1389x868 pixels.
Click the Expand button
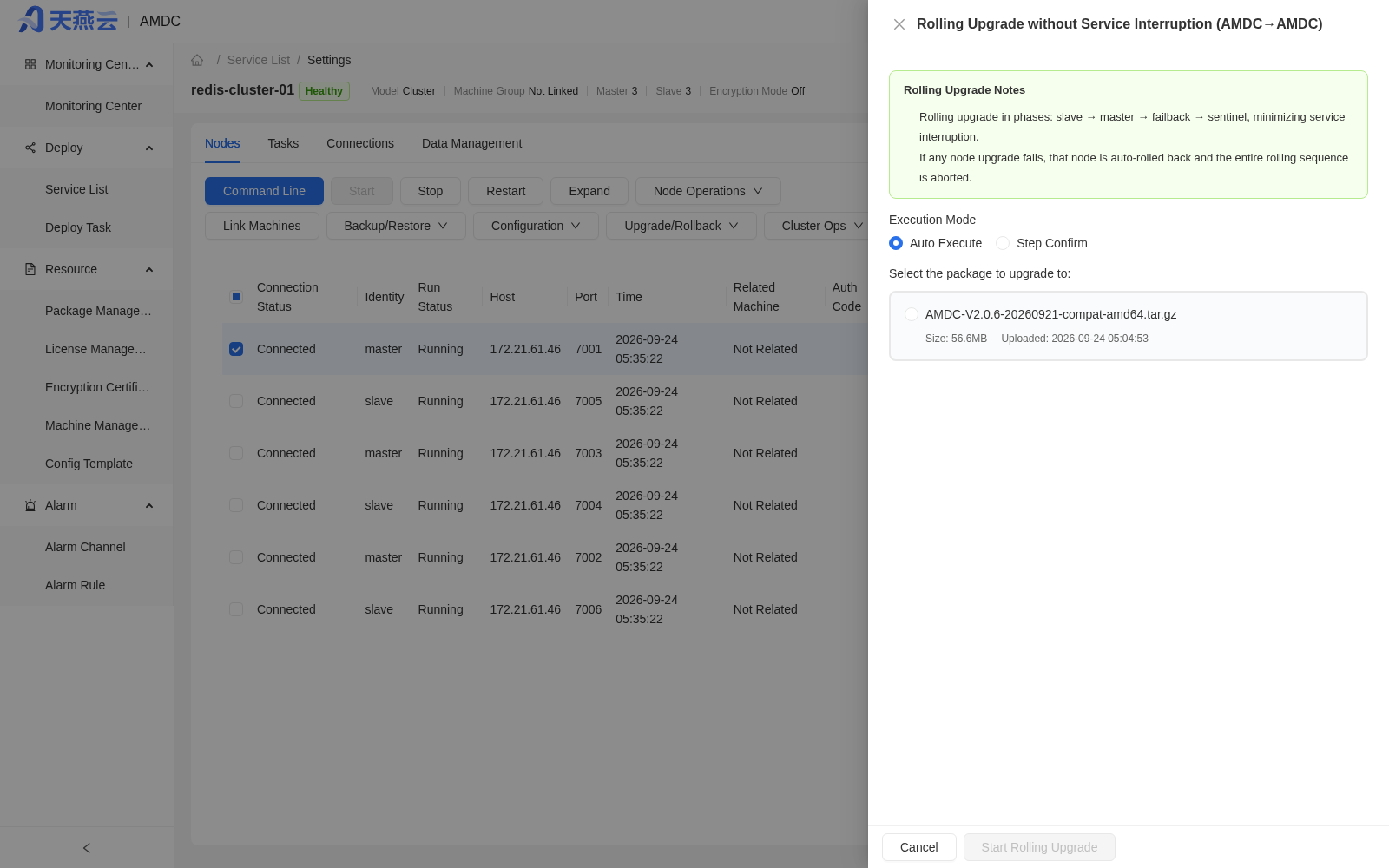click(589, 191)
